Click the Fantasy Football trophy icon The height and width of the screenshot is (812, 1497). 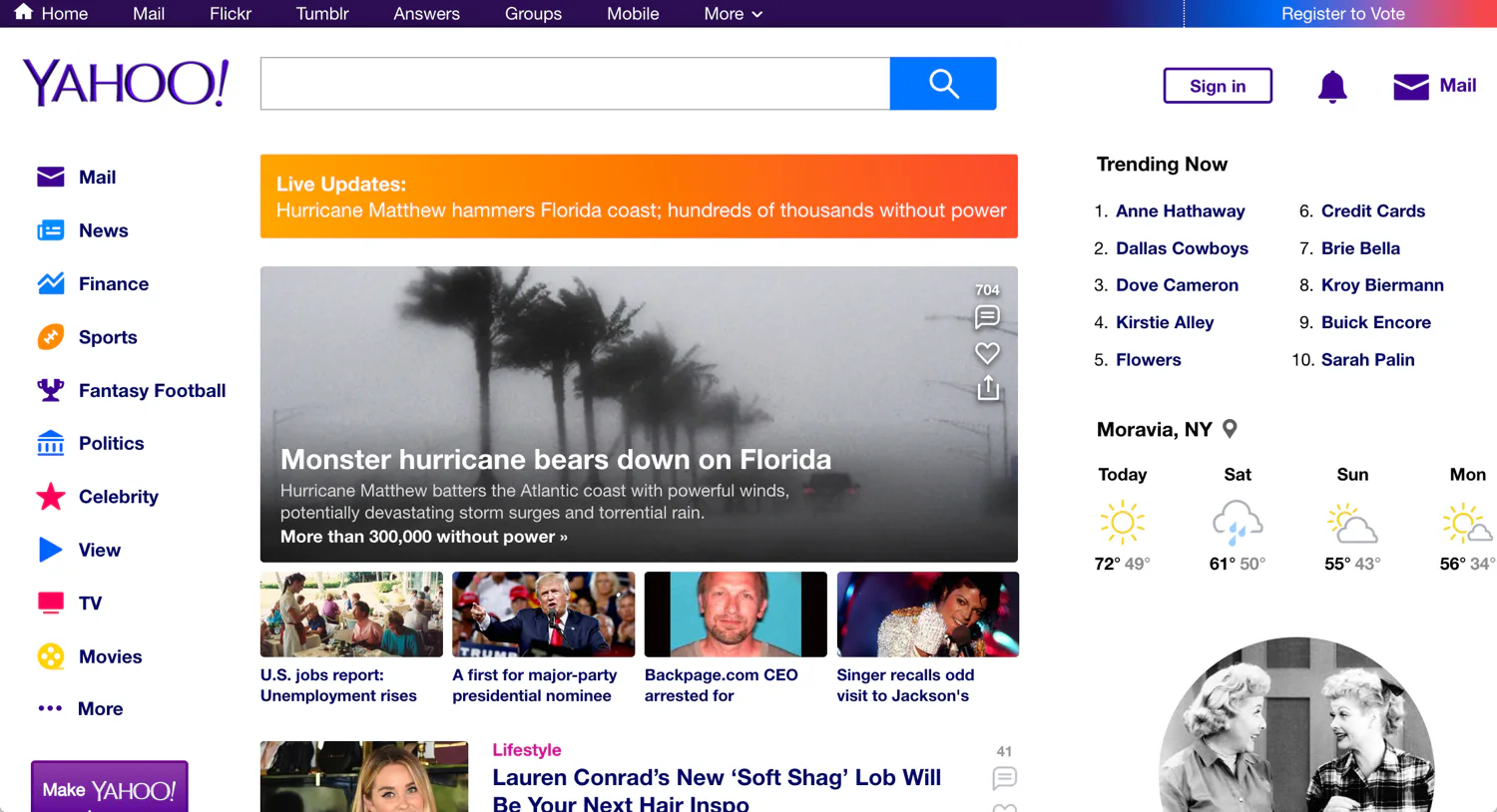click(51, 390)
